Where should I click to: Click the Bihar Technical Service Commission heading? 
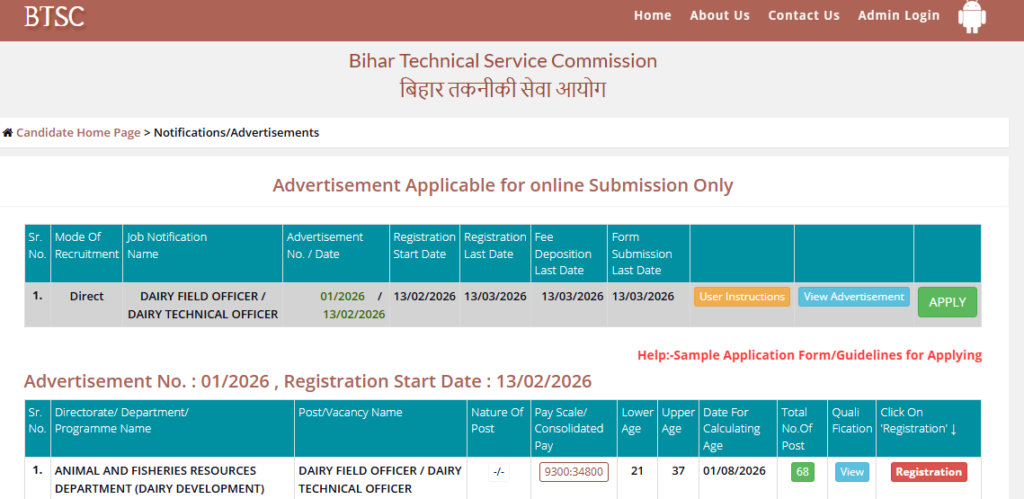[x=502, y=61]
